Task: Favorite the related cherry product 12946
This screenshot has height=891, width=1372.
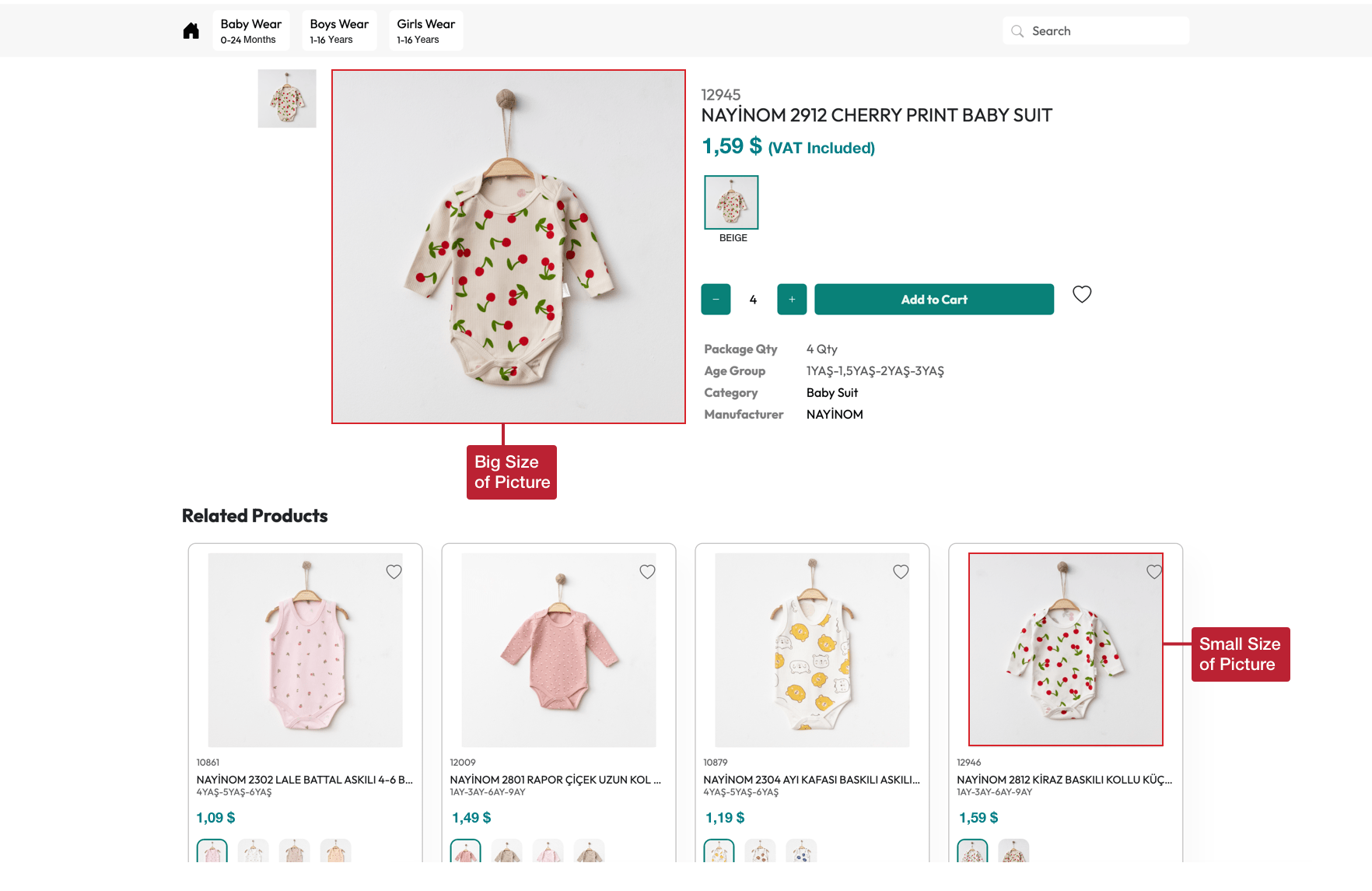Action: click(x=1154, y=572)
